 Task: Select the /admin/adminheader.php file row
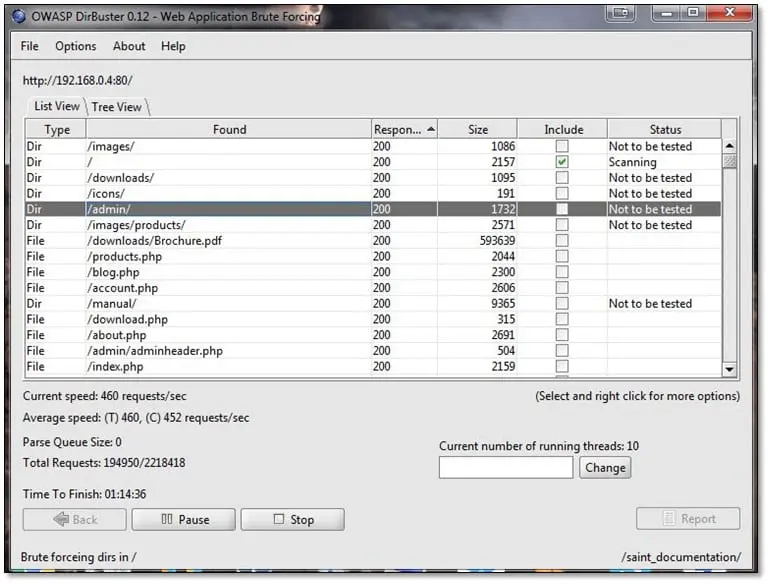[155, 351]
